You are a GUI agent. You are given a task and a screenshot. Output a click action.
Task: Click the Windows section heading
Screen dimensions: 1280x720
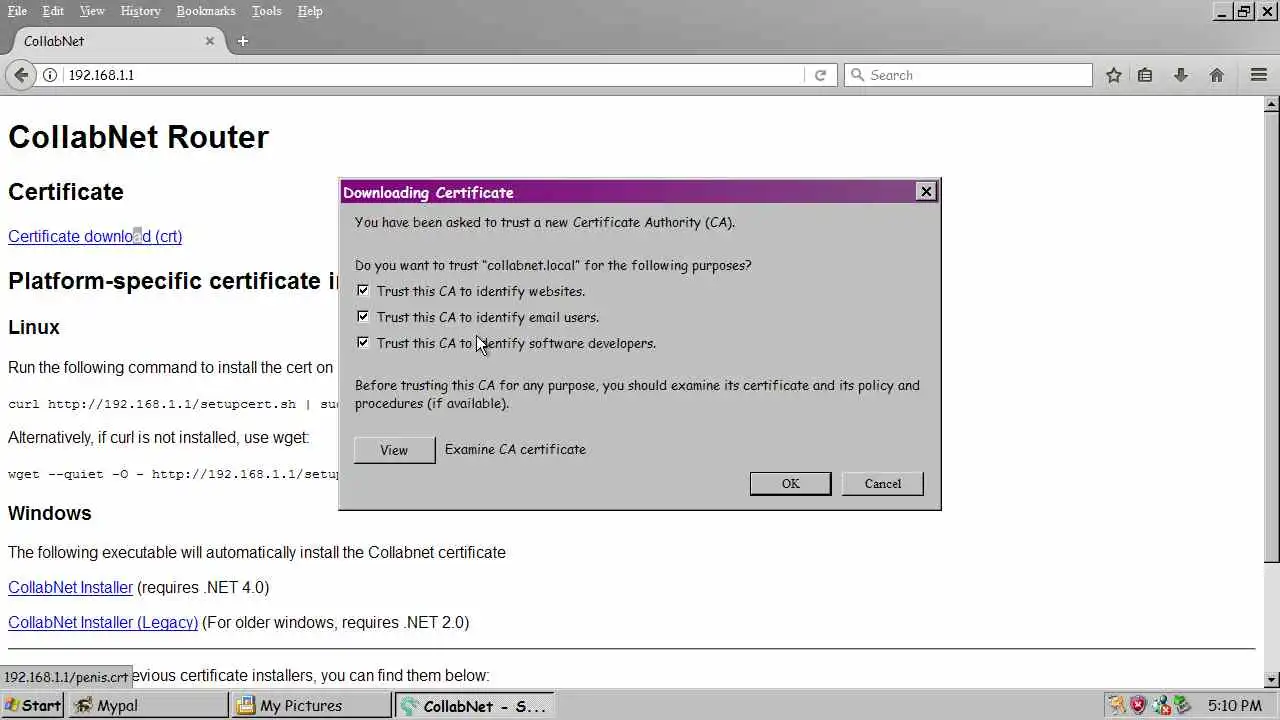point(49,513)
